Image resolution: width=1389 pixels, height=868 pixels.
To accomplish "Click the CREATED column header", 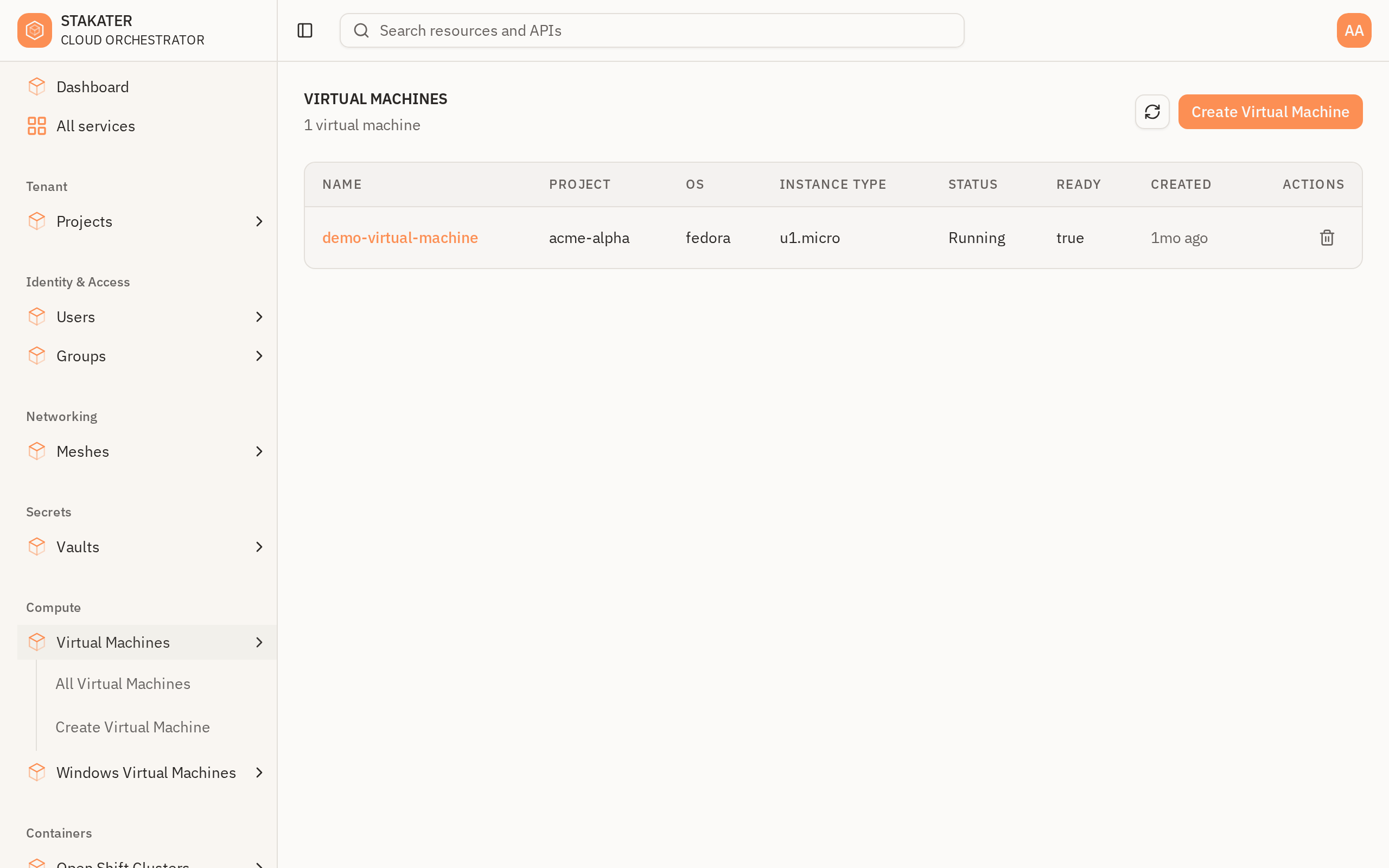I will tap(1181, 184).
